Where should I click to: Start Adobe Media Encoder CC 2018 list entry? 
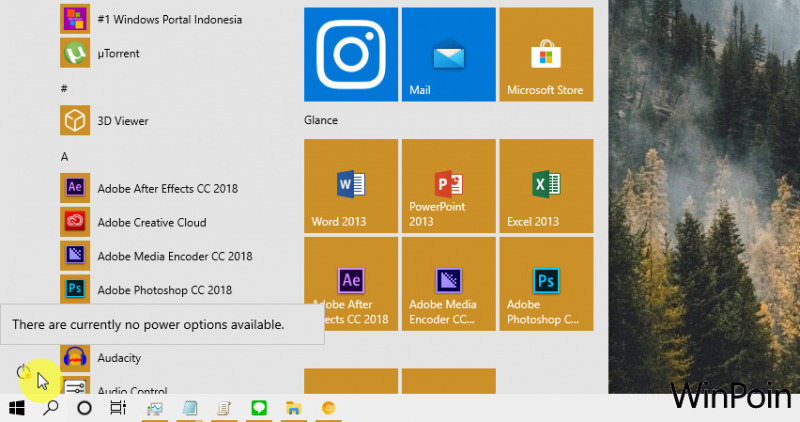coord(156,256)
